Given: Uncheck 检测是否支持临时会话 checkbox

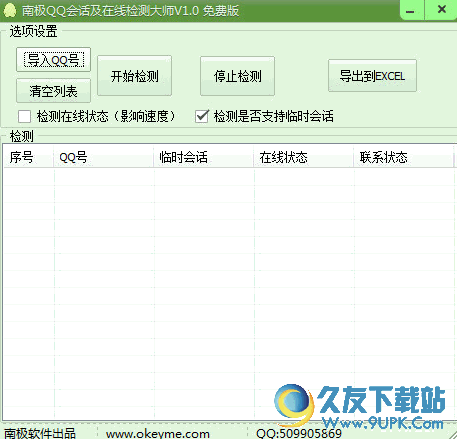Looking at the screenshot, I should click(x=202, y=116).
